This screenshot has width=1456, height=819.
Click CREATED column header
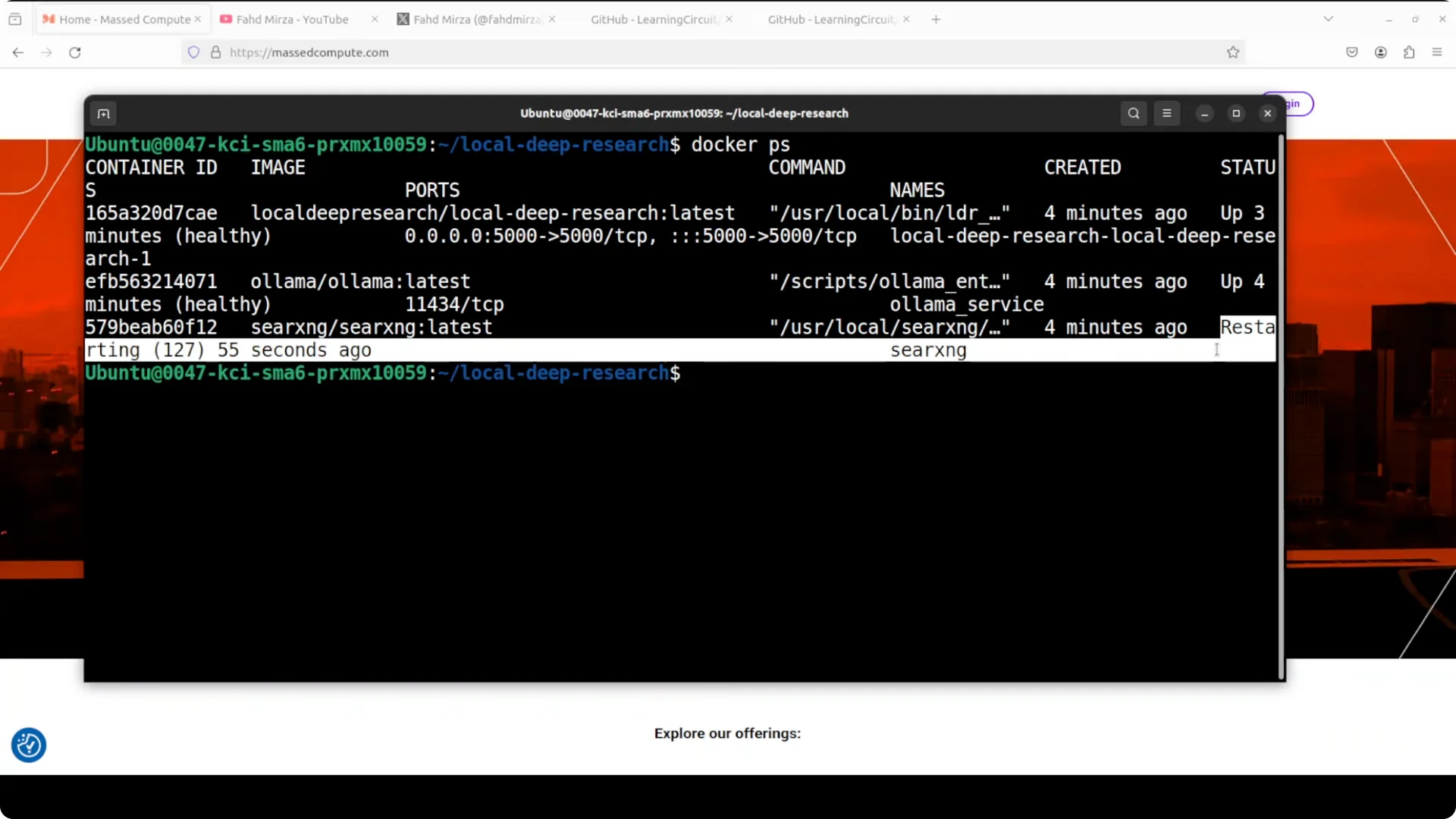point(1082,168)
